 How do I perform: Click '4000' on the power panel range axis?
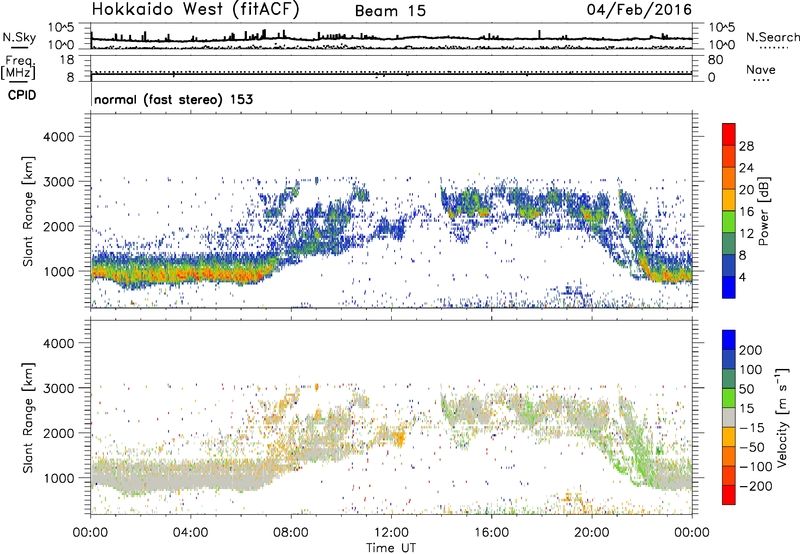click(59, 137)
